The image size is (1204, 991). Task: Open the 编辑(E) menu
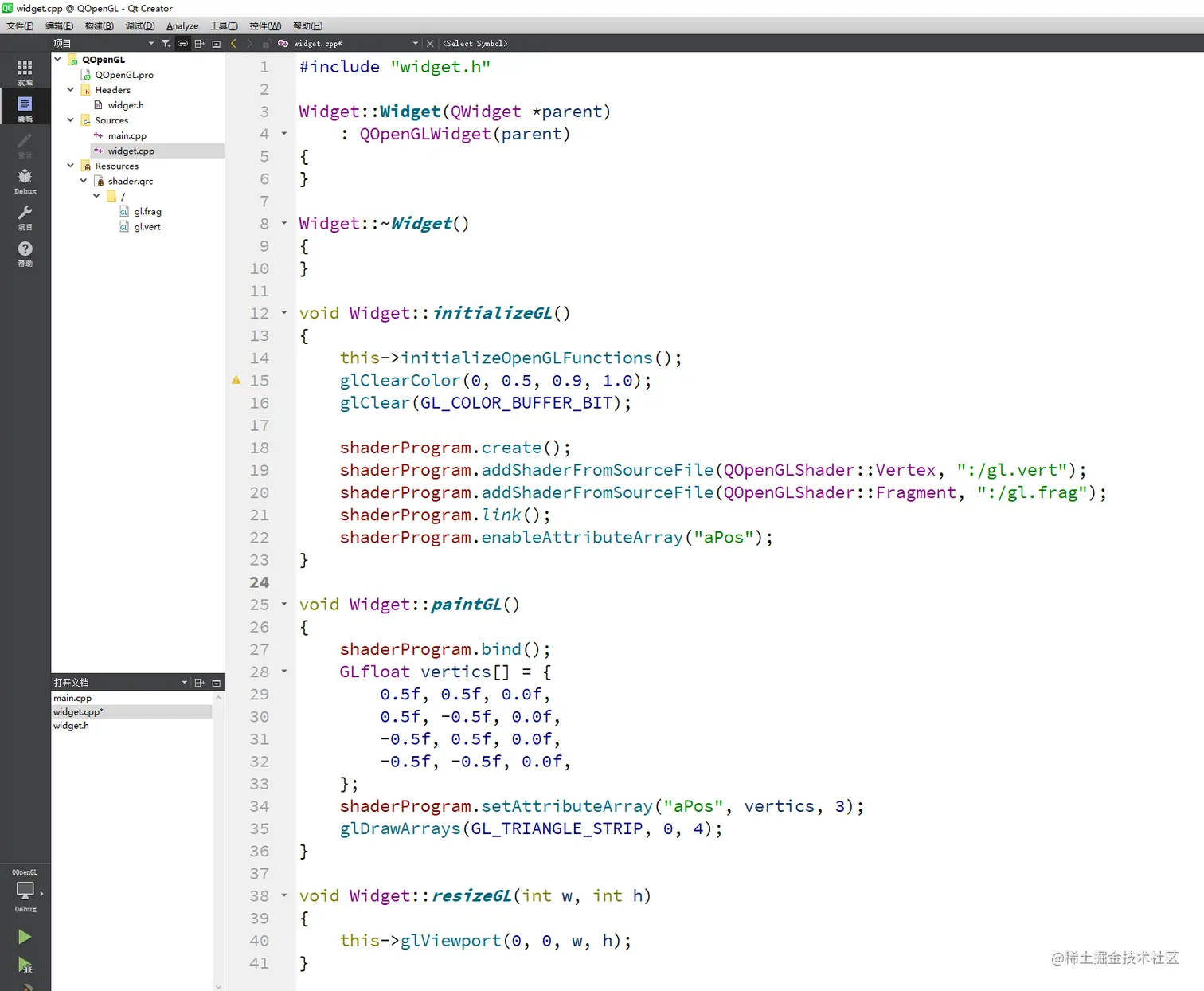tap(59, 26)
